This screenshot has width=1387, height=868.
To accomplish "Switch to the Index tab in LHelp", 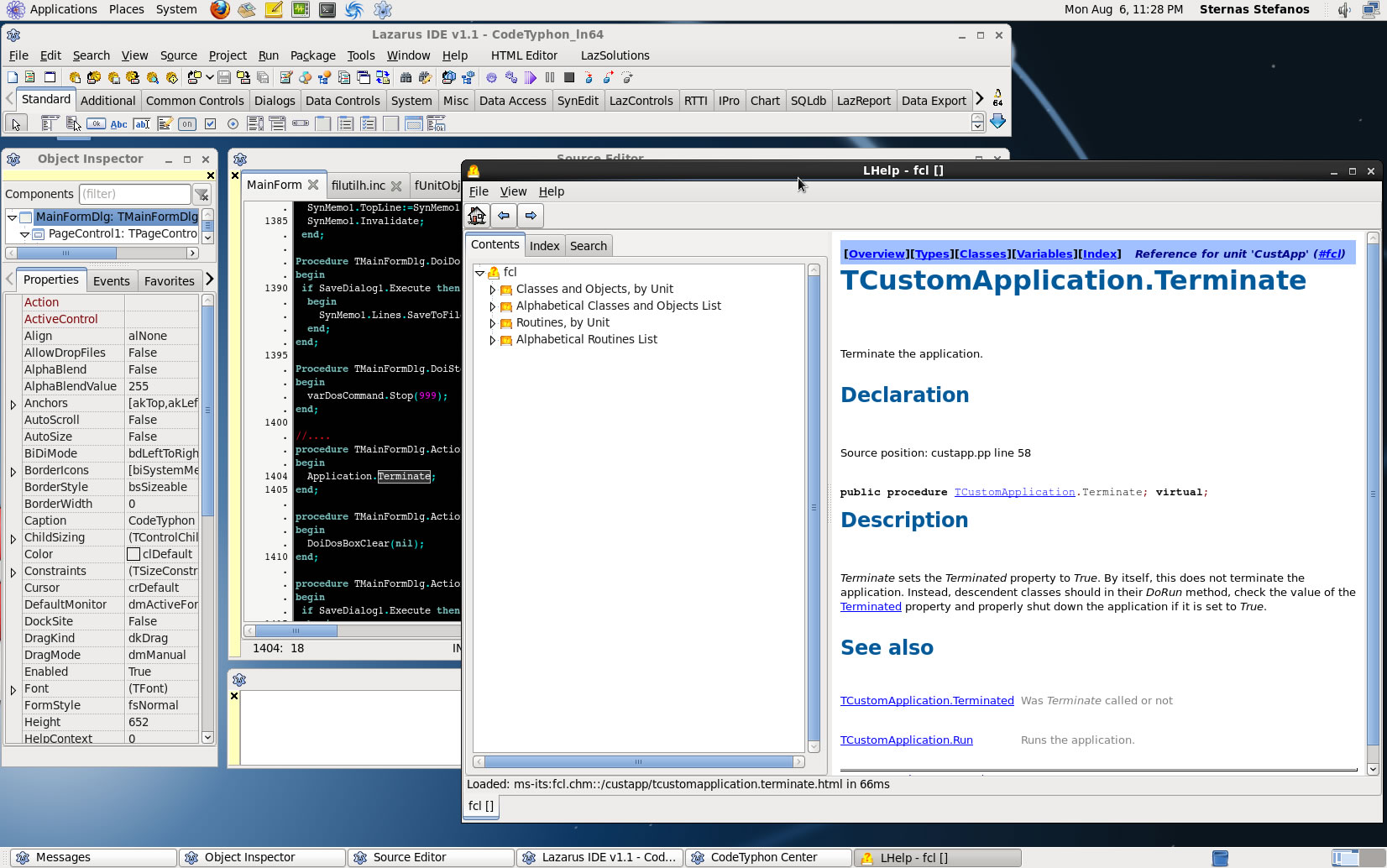I will tap(544, 246).
